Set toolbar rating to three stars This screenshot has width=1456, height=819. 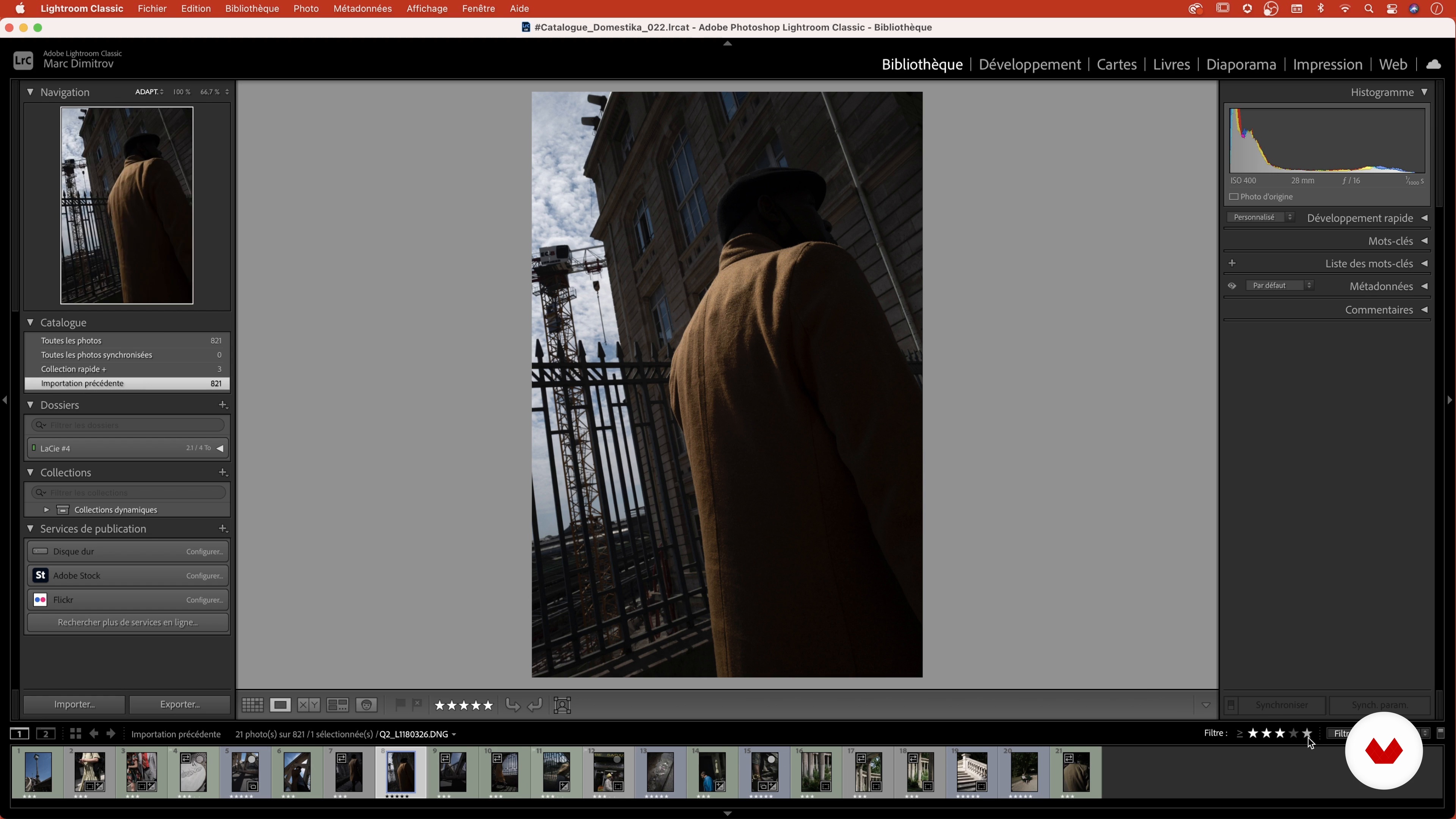click(463, 705)
